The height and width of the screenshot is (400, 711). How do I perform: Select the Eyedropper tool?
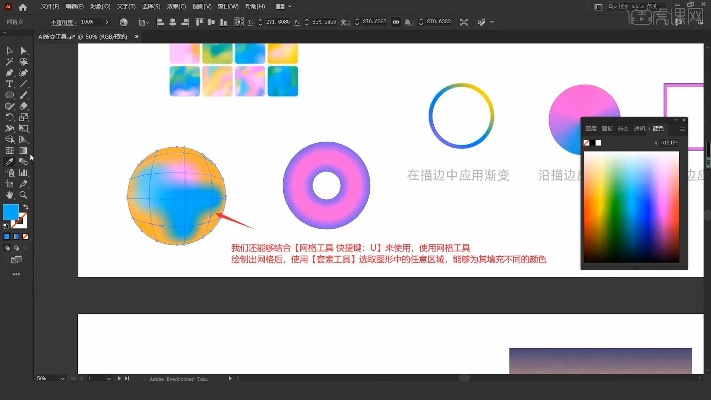click(x=9, y=161)
